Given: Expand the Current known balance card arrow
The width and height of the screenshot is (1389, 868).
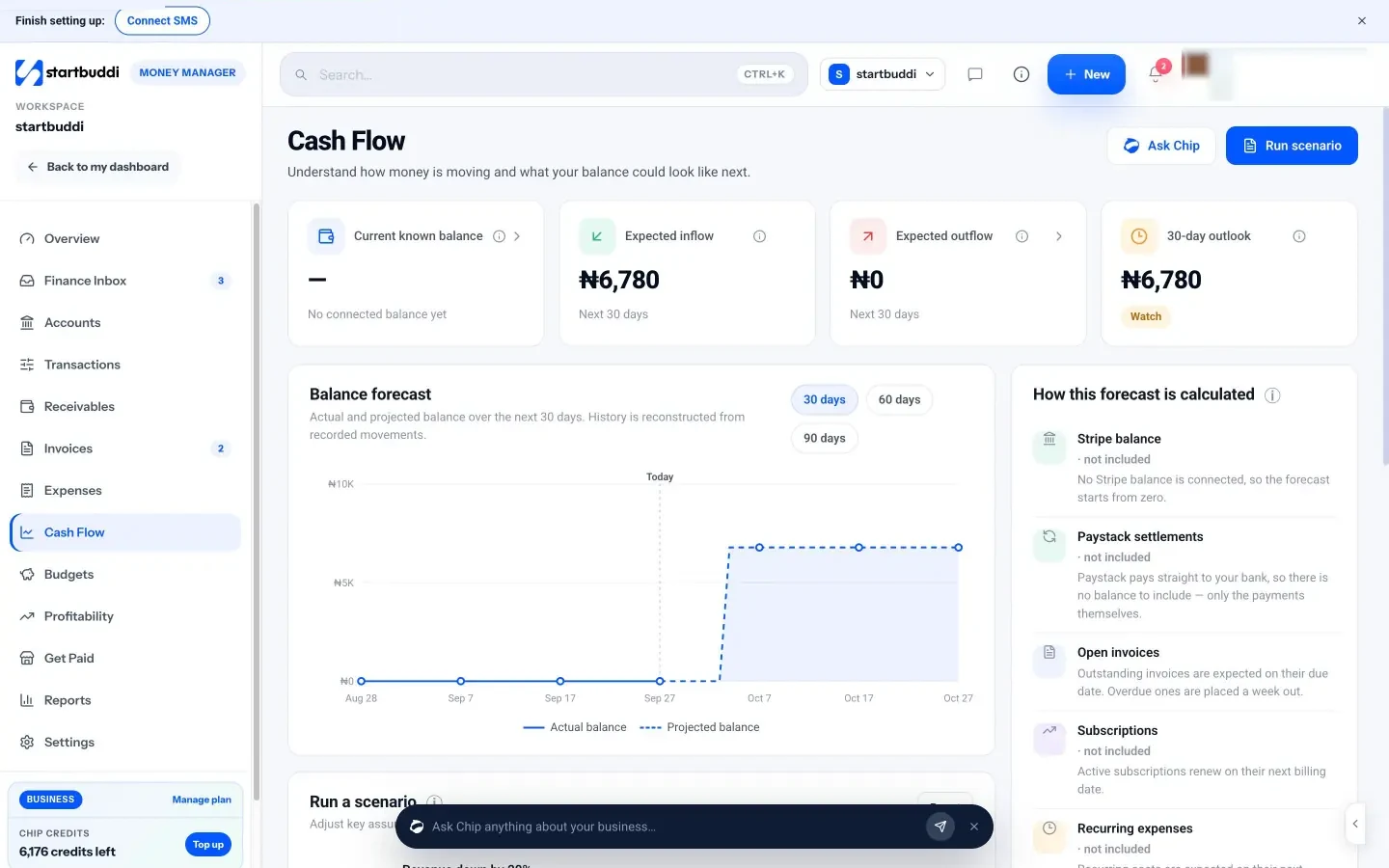Looking at the screenshot, I should click(x=517, y=236).
